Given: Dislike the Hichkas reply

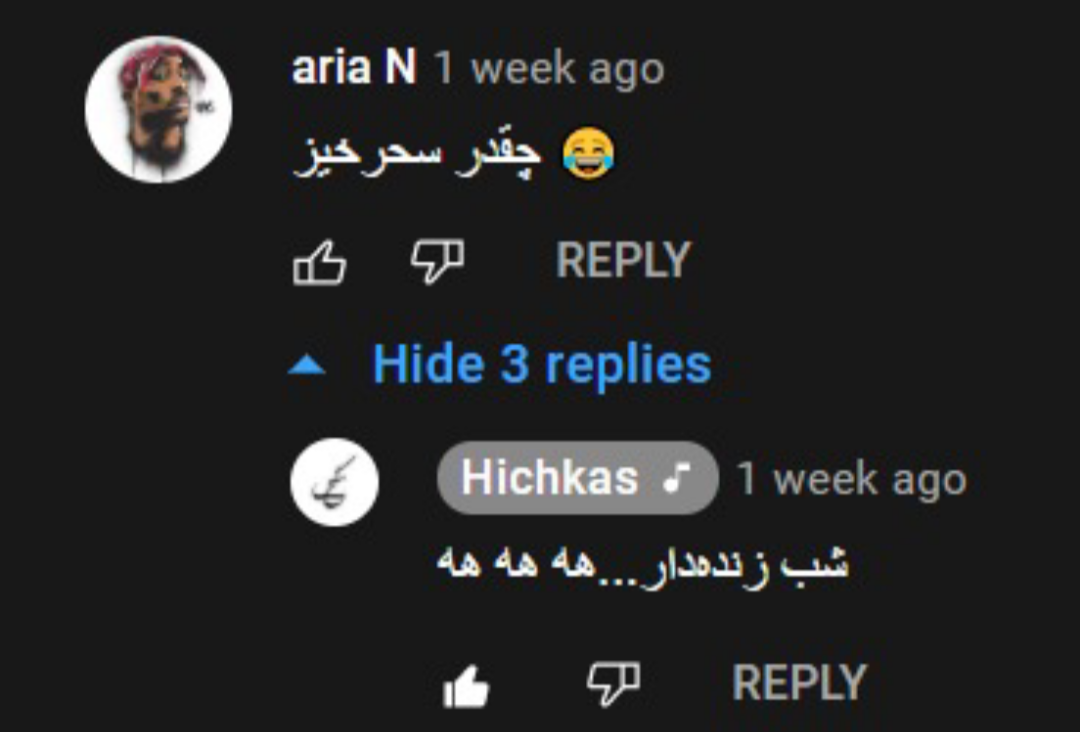Looking at the screenshot, I should [613, 684].
